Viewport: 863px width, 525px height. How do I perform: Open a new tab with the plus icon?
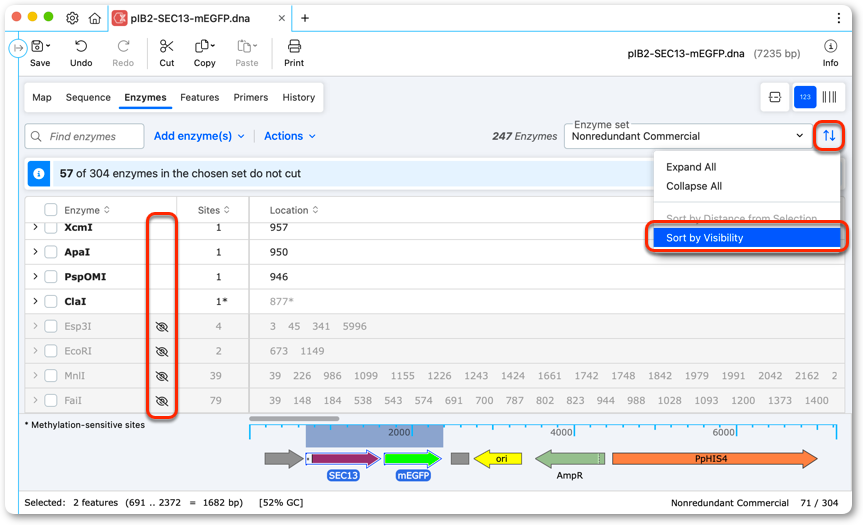[304, 18]
